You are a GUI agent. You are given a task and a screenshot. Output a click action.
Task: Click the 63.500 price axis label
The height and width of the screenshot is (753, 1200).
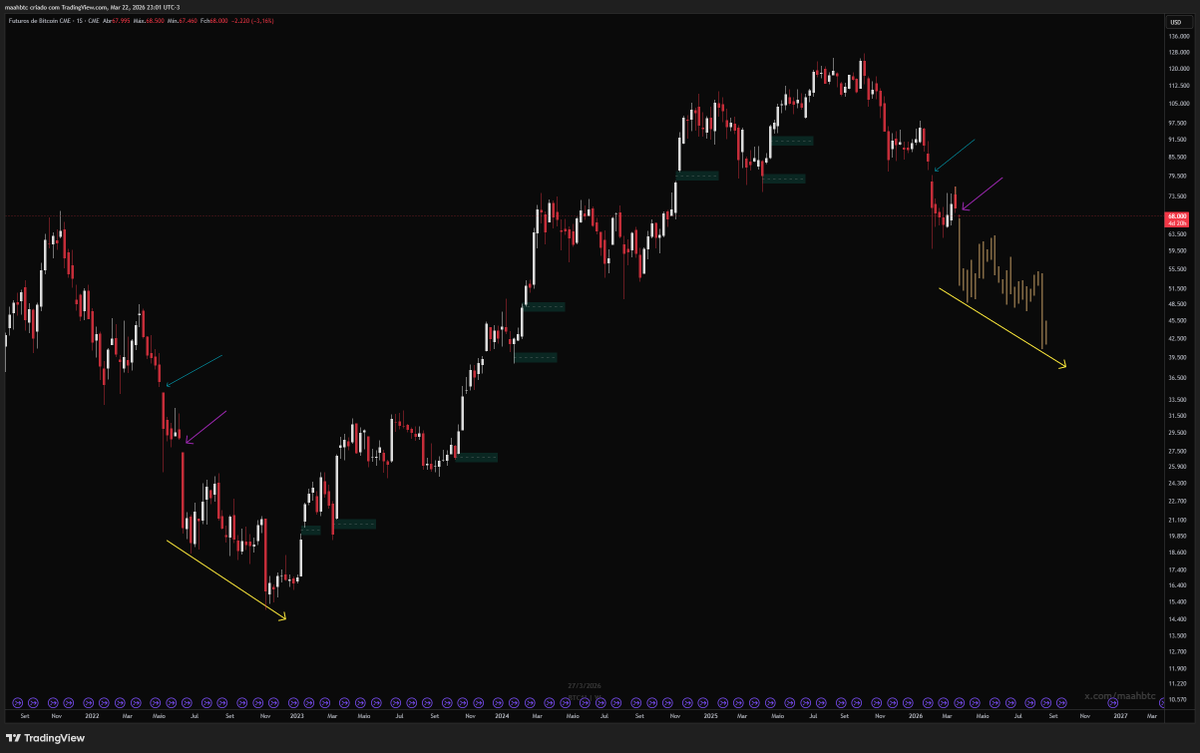(1177, 234)
